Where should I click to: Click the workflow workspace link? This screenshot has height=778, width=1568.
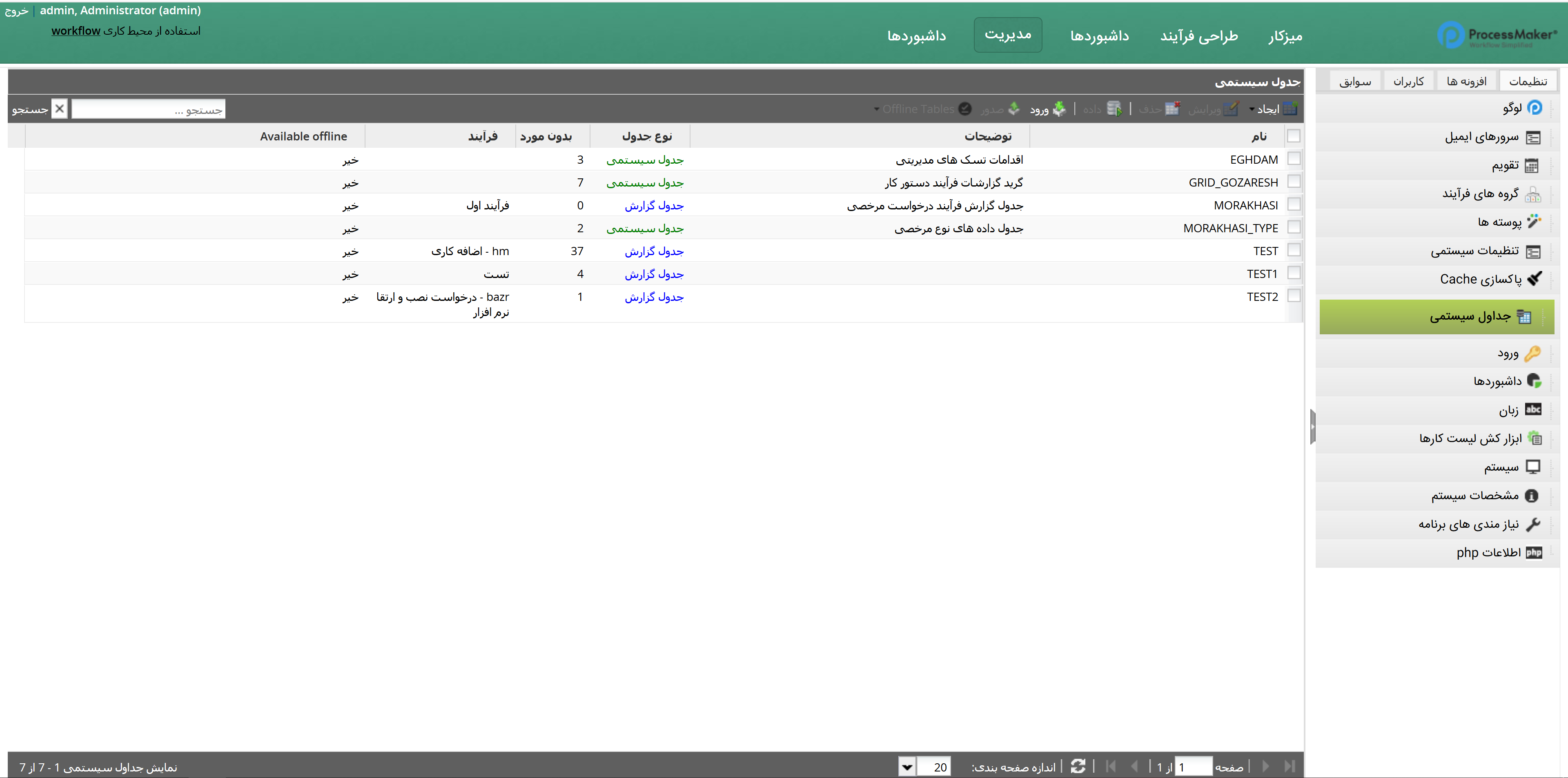[76, 31]
